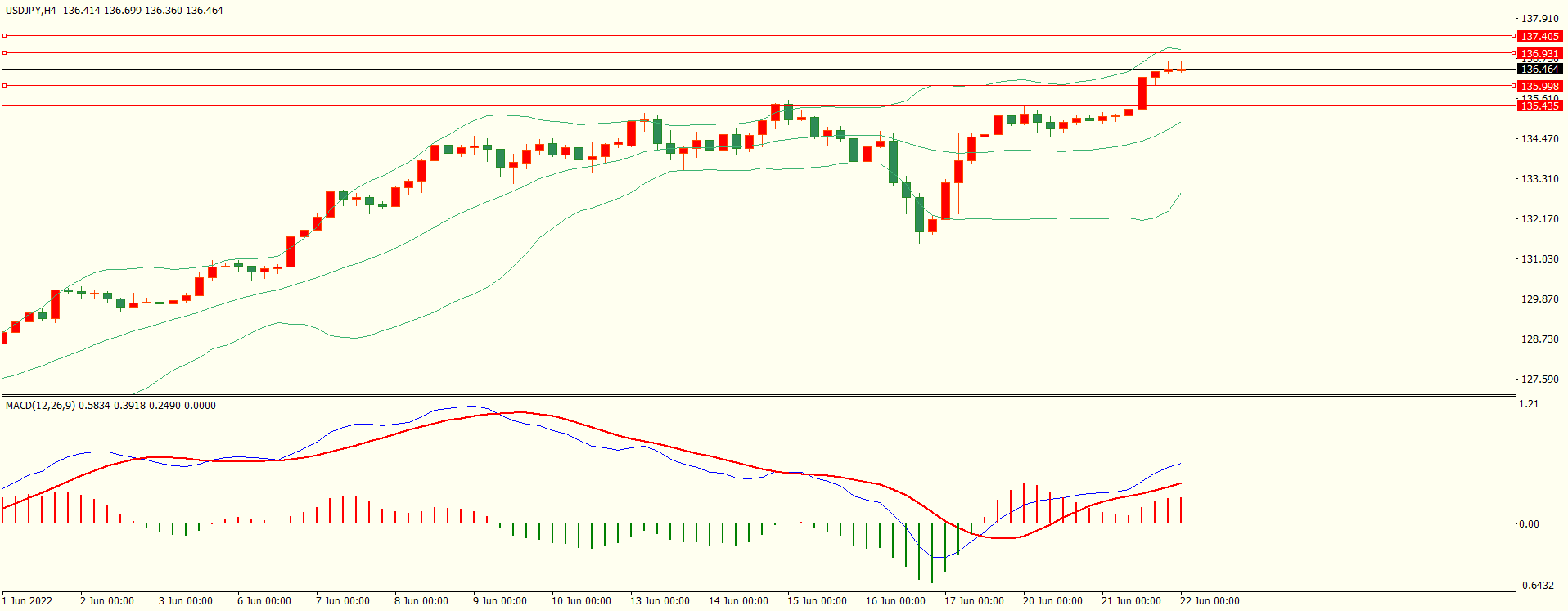
Task: Click the USDJPY,H4 chart title label
Action: pyautogui.click(x=30, y=11)
